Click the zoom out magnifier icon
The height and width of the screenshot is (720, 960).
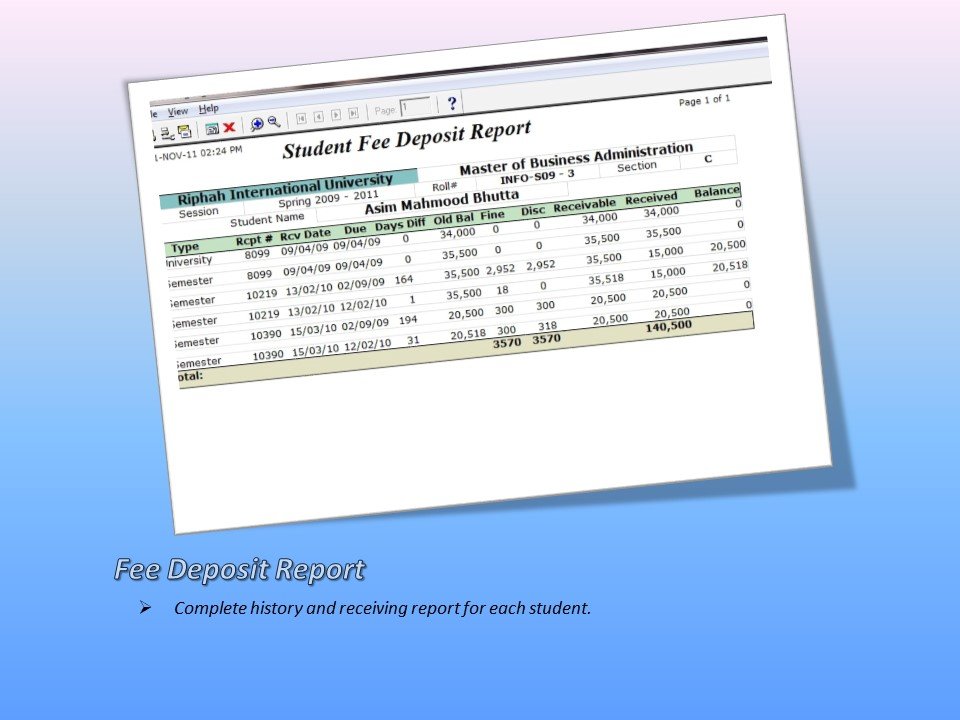click(274, 122)
